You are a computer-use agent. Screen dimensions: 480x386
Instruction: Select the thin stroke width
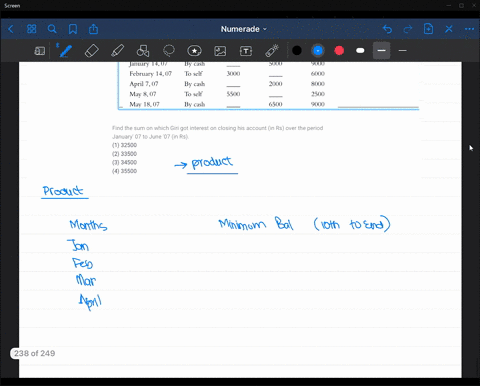402,51
